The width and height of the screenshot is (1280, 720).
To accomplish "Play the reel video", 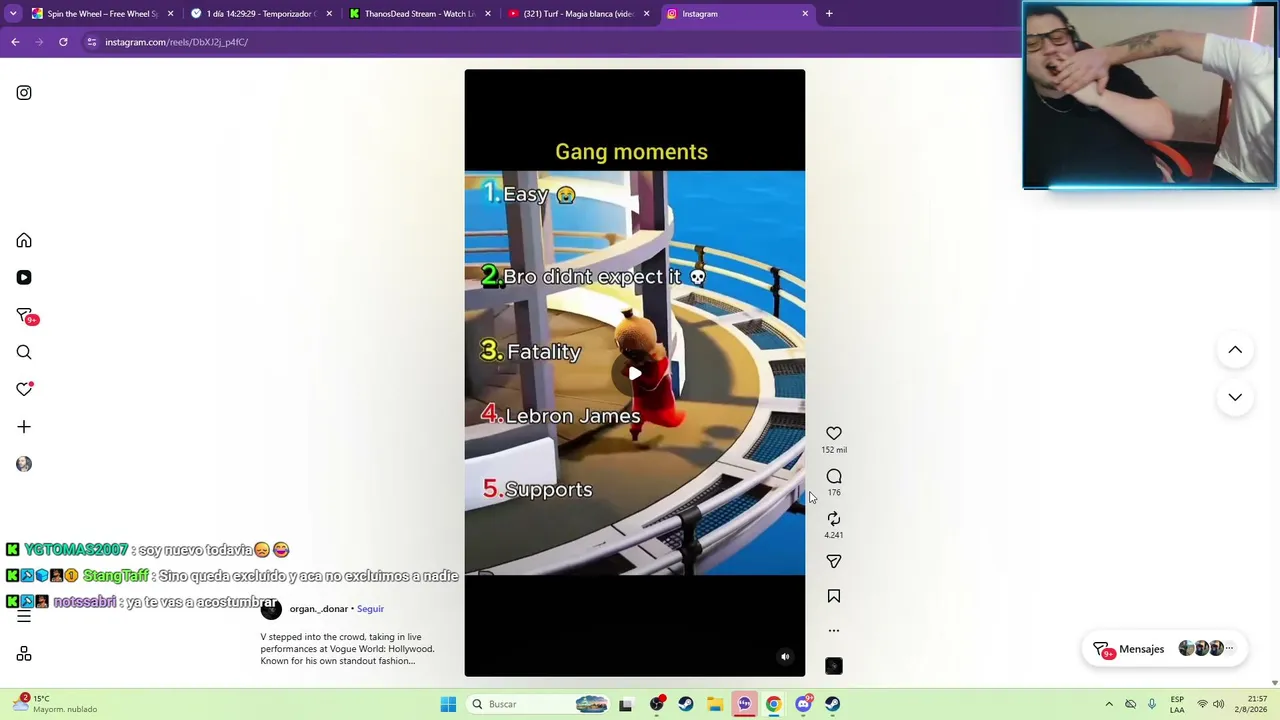I will click(635, 374).
